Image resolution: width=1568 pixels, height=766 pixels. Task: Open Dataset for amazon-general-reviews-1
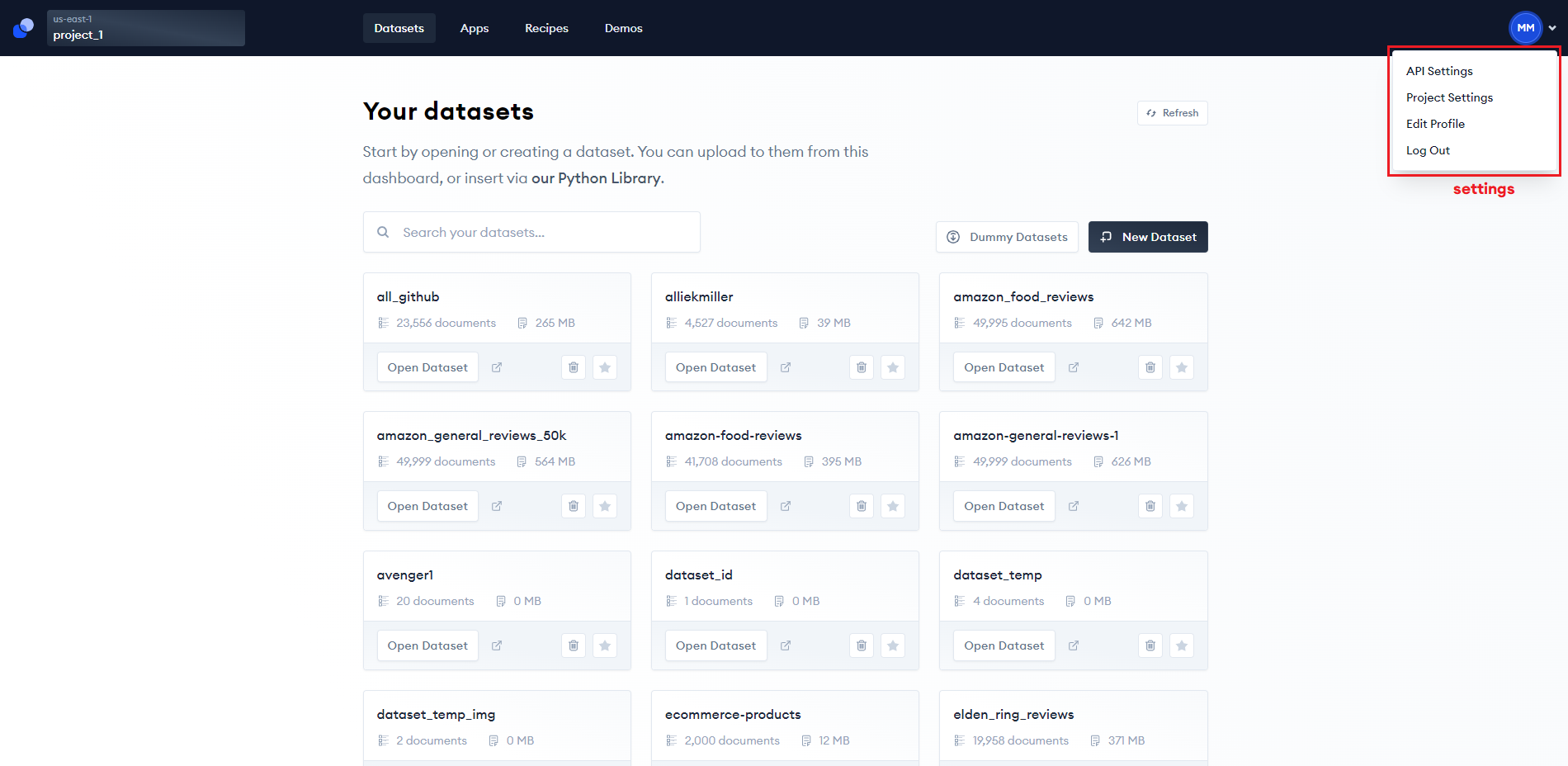coord(1004,506)
